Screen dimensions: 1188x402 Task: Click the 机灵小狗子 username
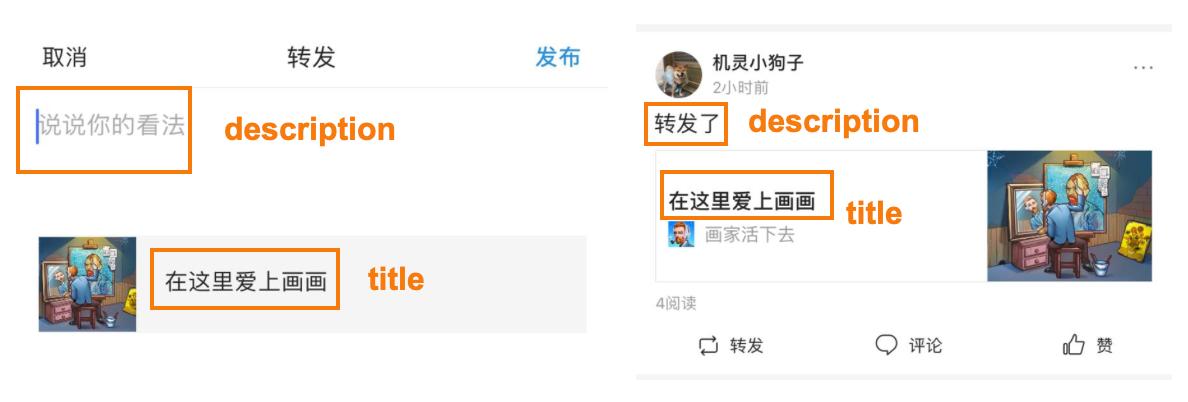point(758,62)
